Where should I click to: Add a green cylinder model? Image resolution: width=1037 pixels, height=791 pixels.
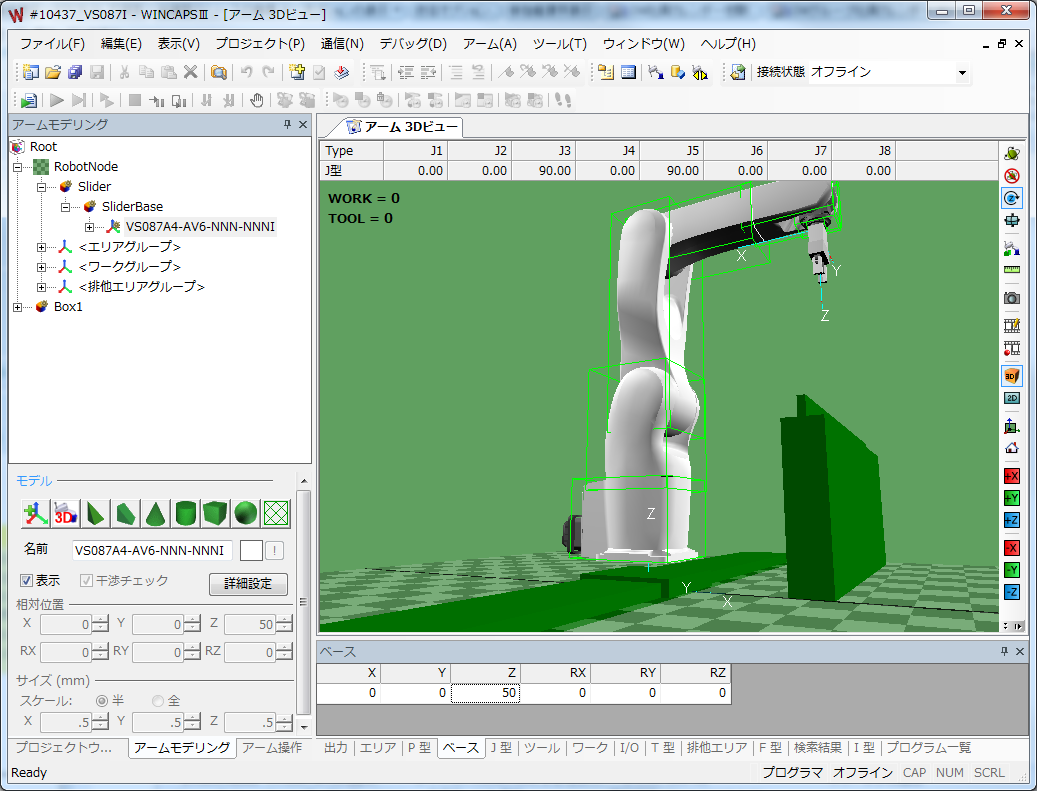point(185,514)
